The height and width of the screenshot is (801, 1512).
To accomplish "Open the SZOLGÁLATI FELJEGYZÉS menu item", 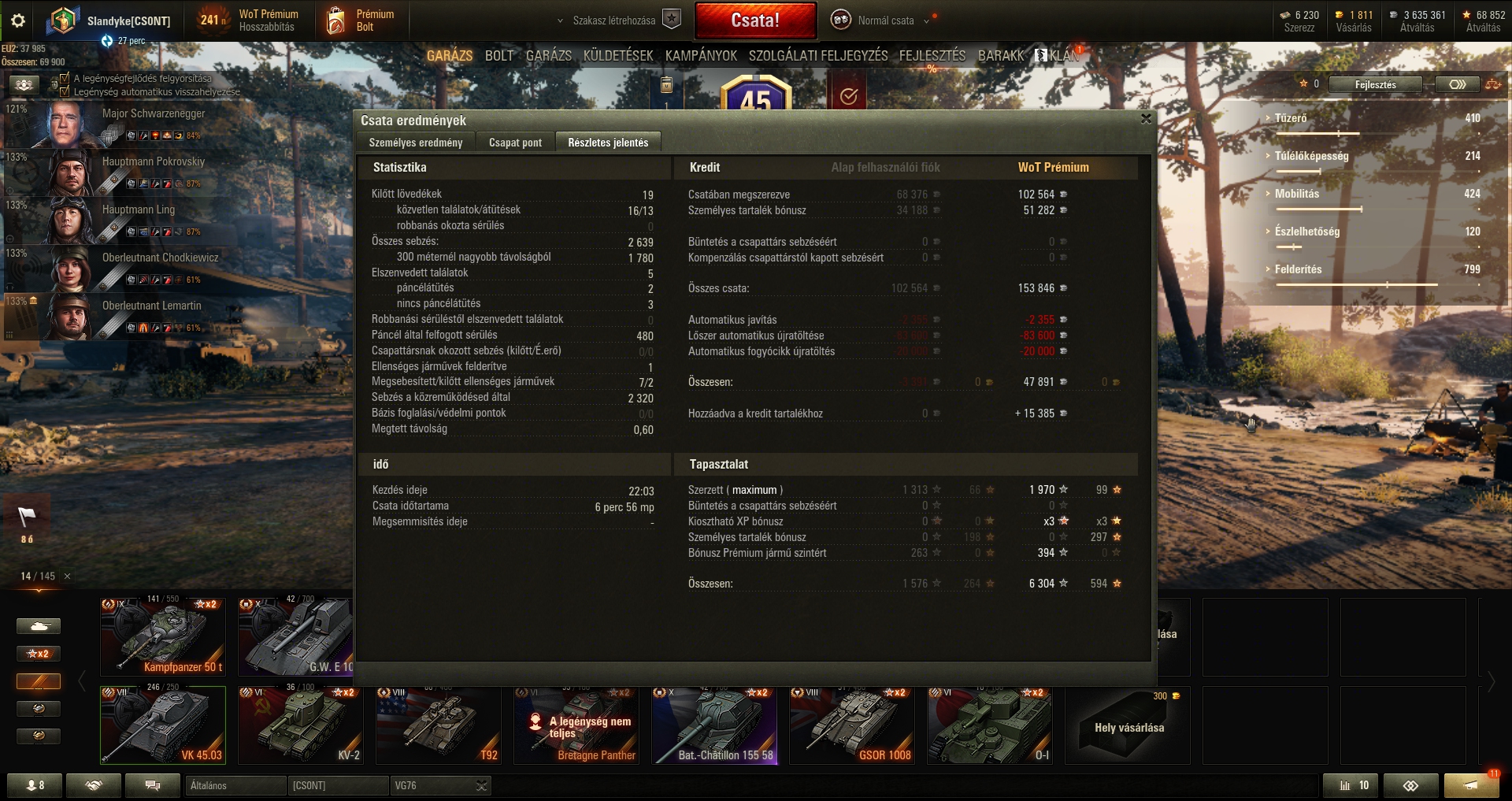I will pyautogui.click(x=818, y=56).
